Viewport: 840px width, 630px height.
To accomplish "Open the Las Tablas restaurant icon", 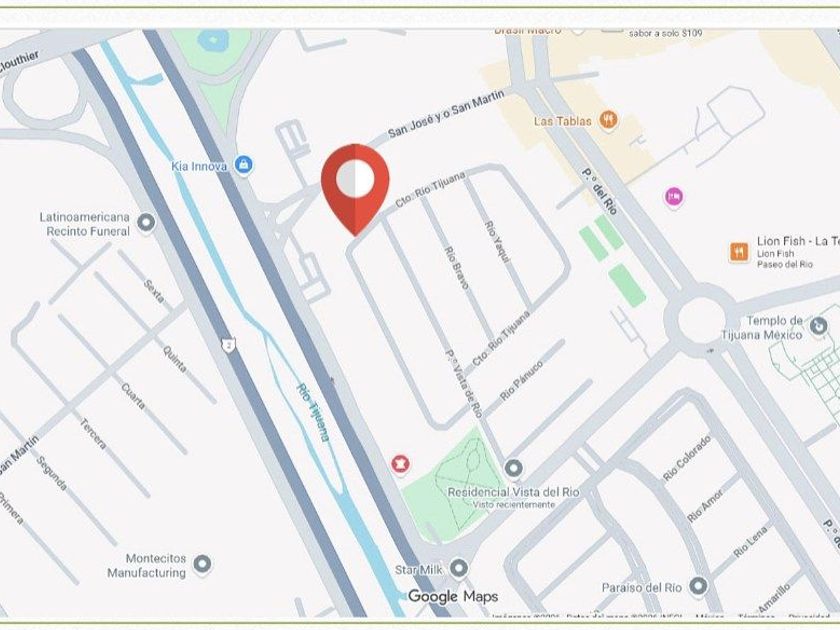I will click(608, 119).
